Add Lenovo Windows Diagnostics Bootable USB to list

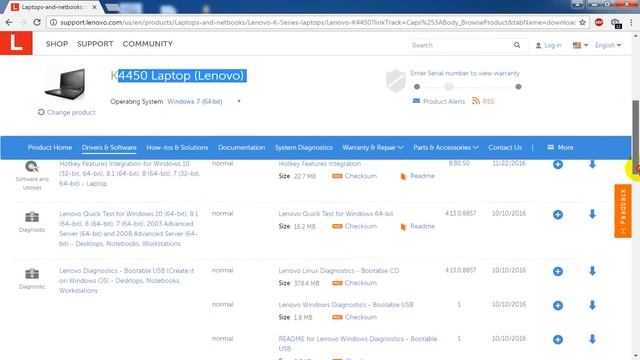558,305
